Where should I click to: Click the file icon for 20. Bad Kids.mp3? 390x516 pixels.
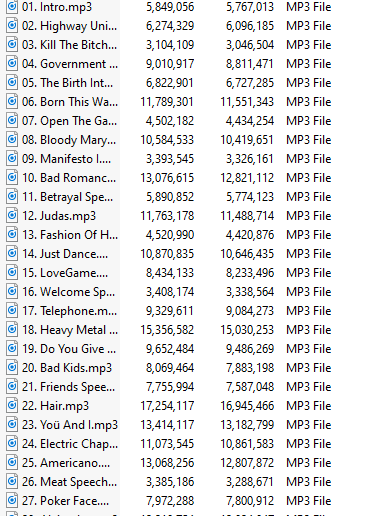click(x=12, y=367)
